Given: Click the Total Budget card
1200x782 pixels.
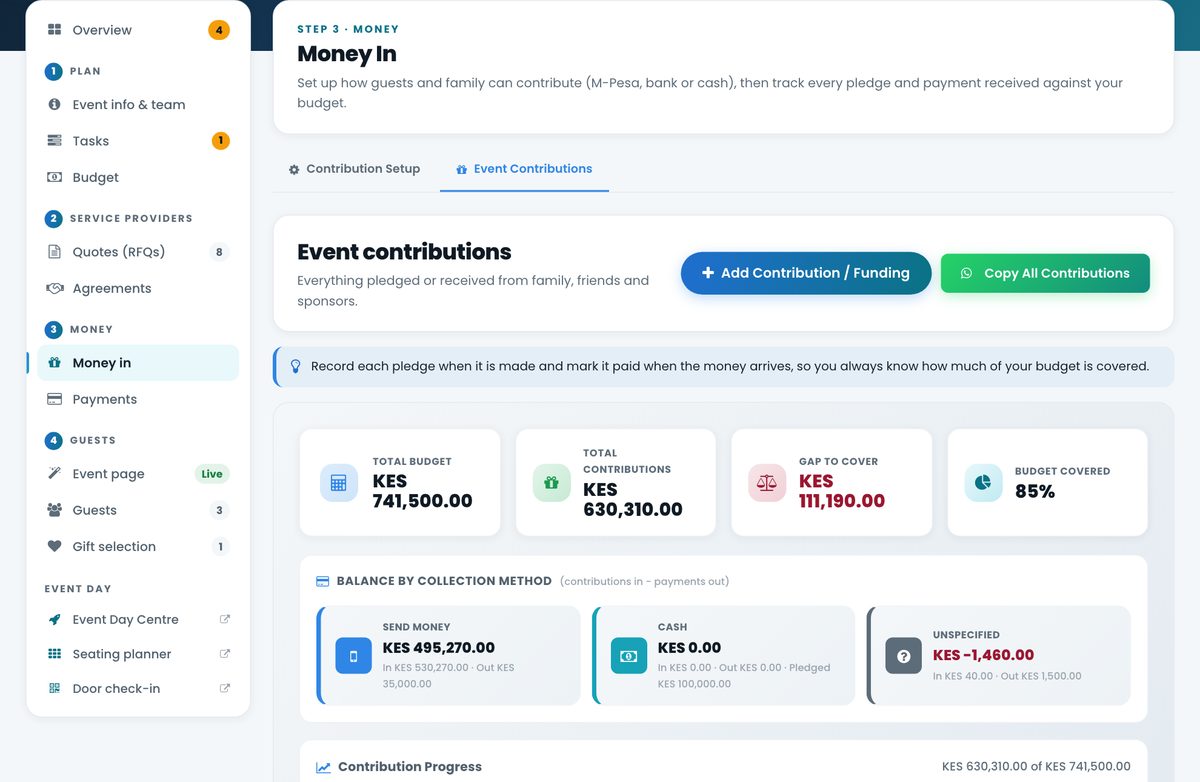Looking at the screenshot, I should point(400,482).
